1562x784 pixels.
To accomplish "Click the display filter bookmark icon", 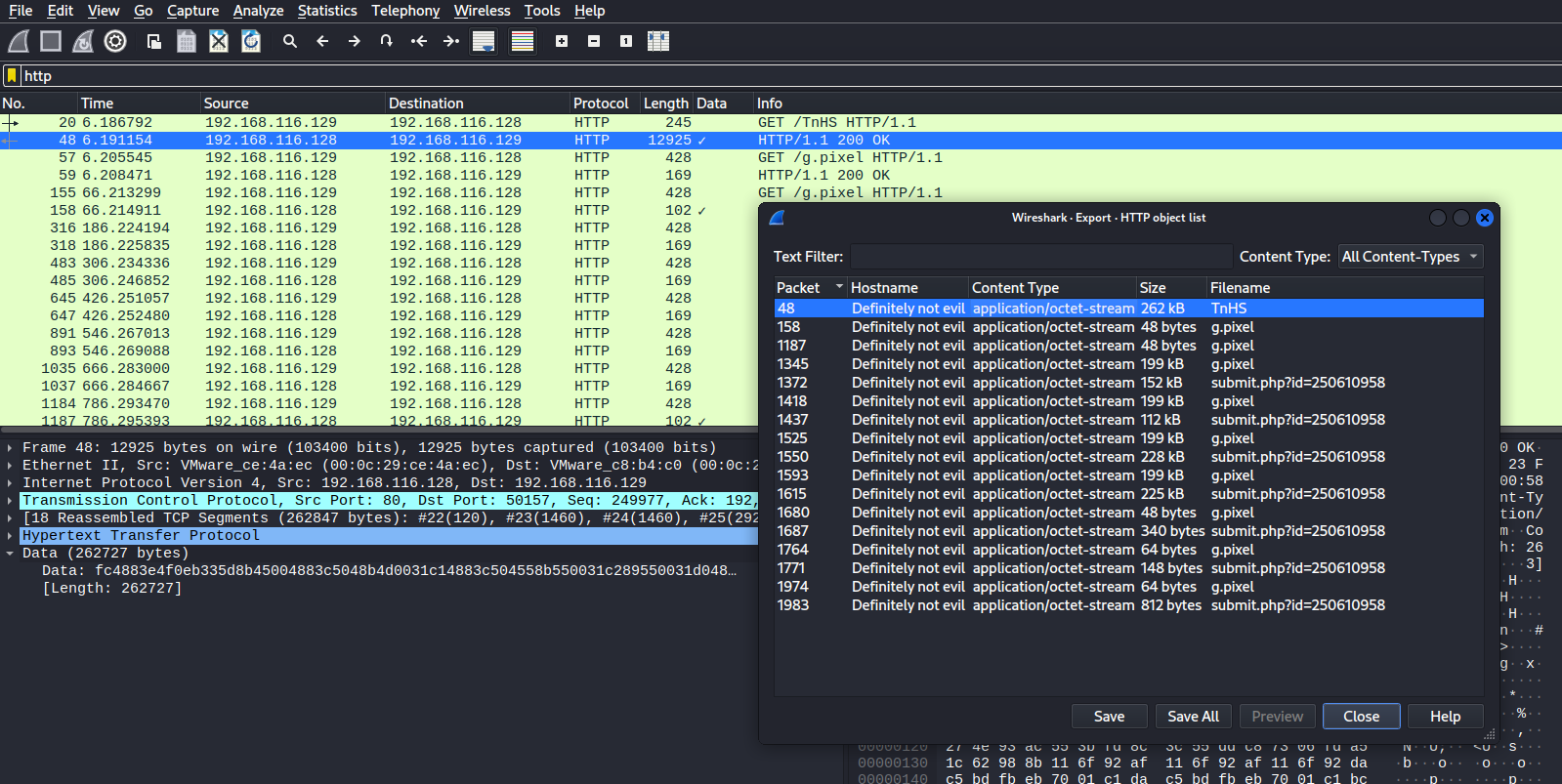I will click(12, 76).
